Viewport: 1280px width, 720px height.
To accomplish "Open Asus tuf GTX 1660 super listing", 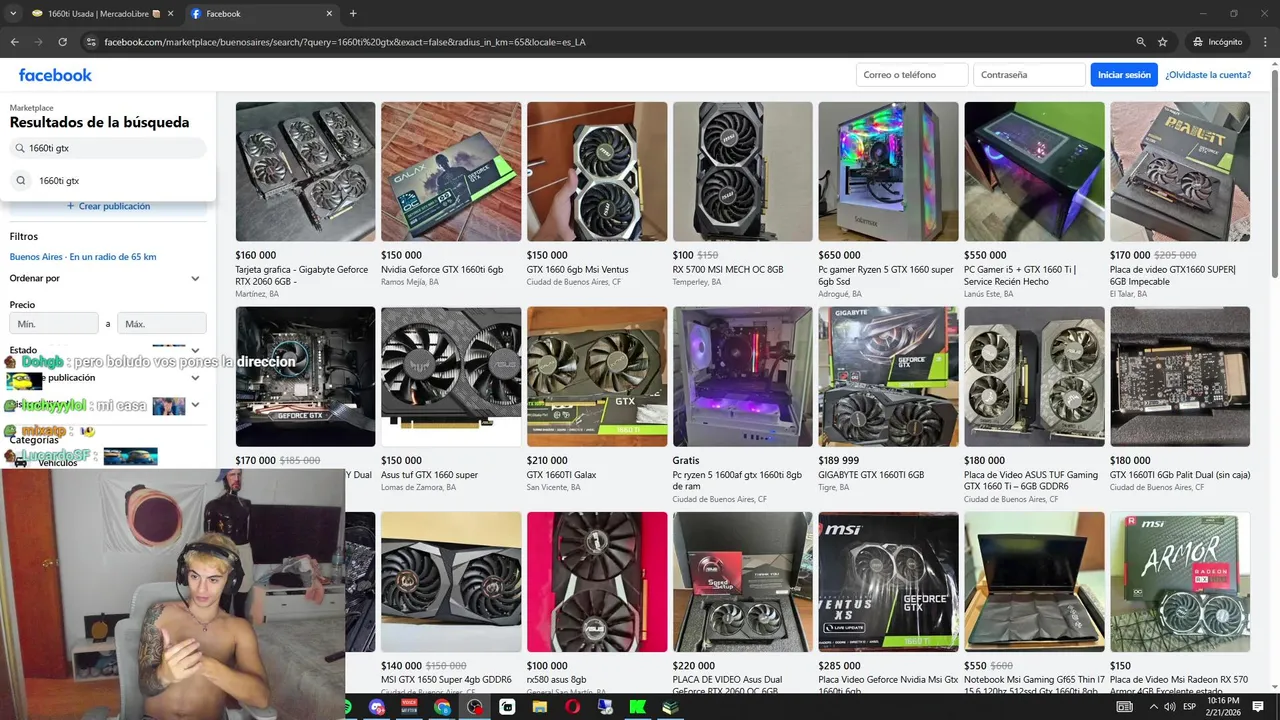I will [451, 400].
